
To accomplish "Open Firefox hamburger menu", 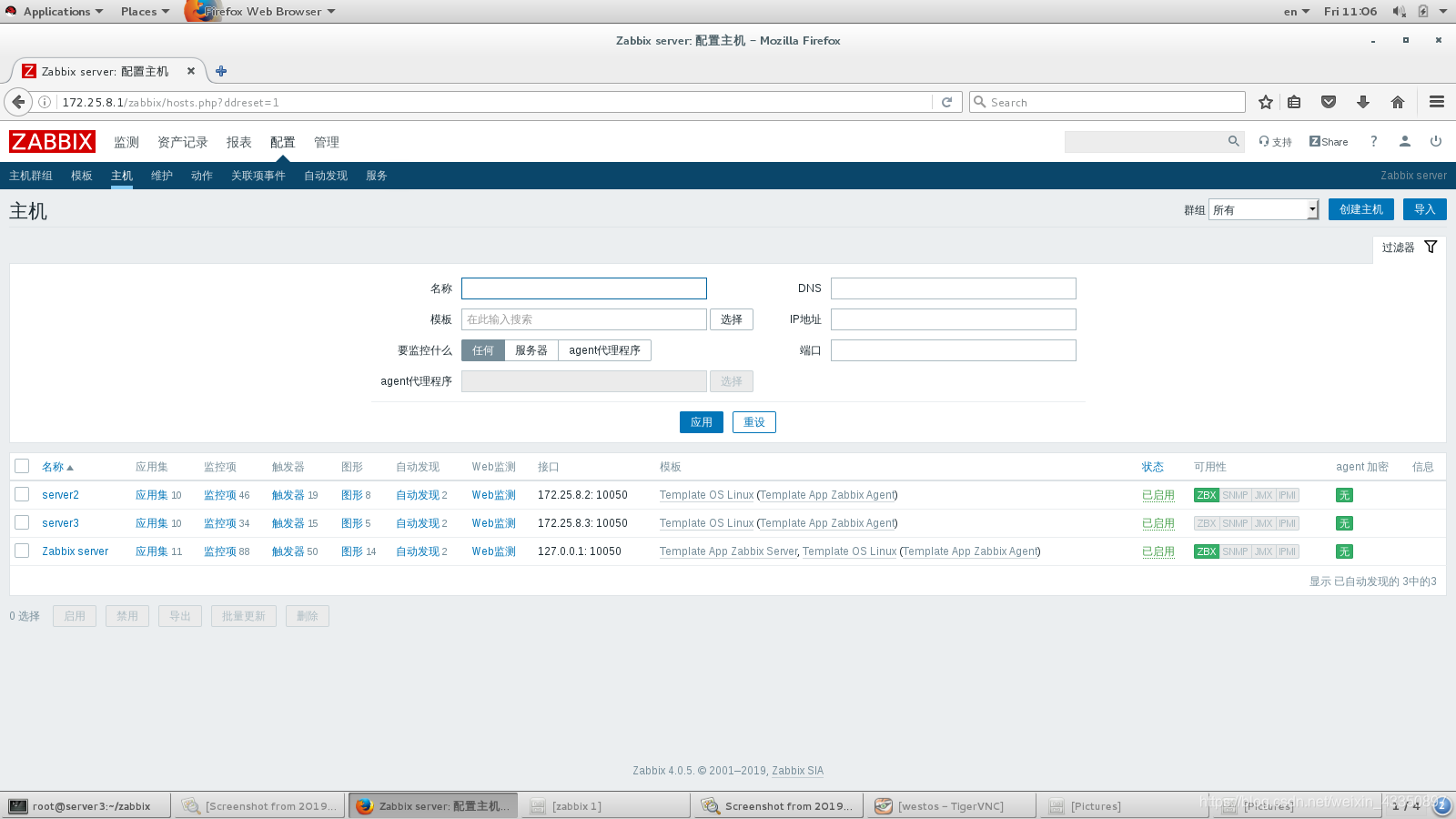I will point(1437,102).
